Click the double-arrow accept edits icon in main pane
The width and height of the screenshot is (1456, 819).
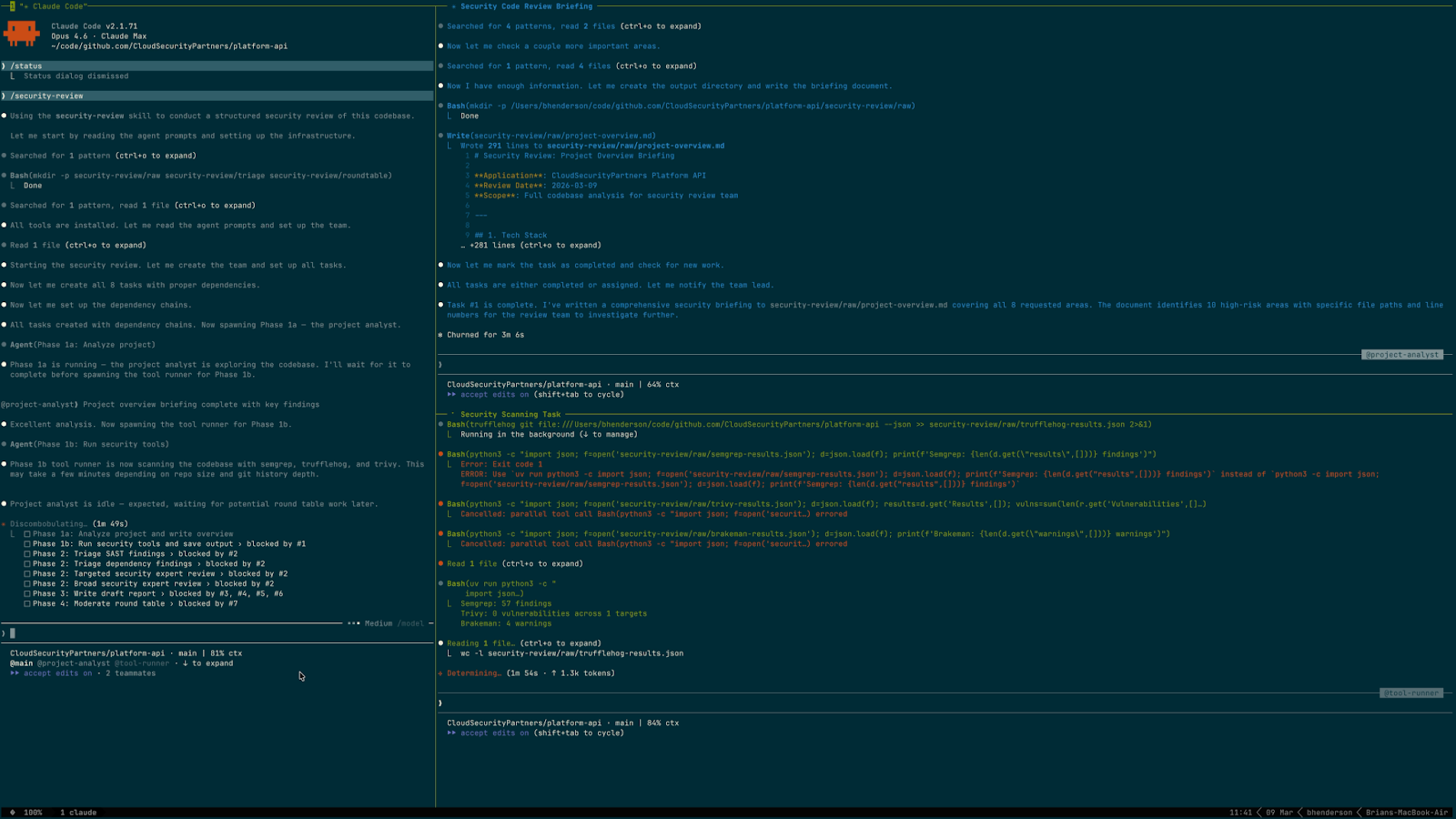(15, 673)
